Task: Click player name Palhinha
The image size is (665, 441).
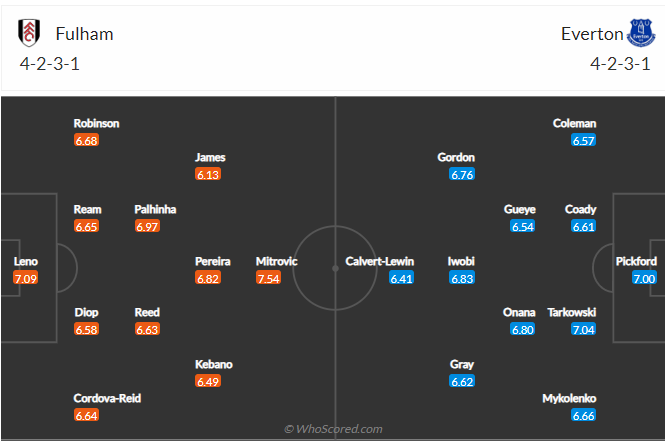Action: coord(155,209)
